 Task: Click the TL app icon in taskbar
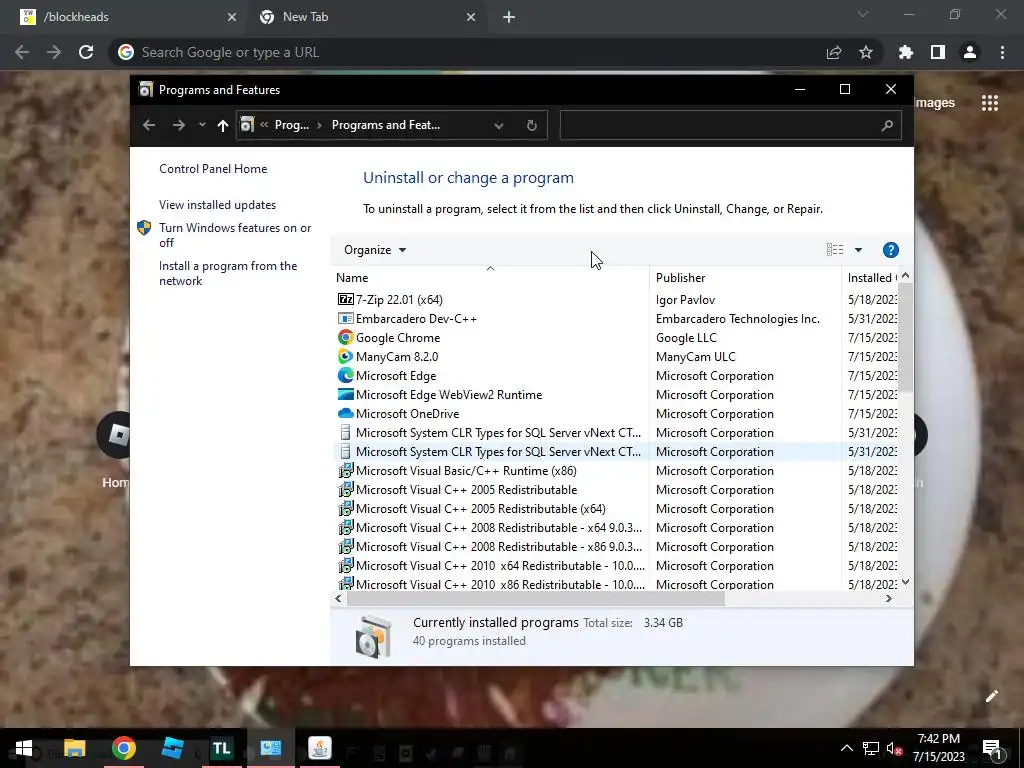[x=222, y=748]
